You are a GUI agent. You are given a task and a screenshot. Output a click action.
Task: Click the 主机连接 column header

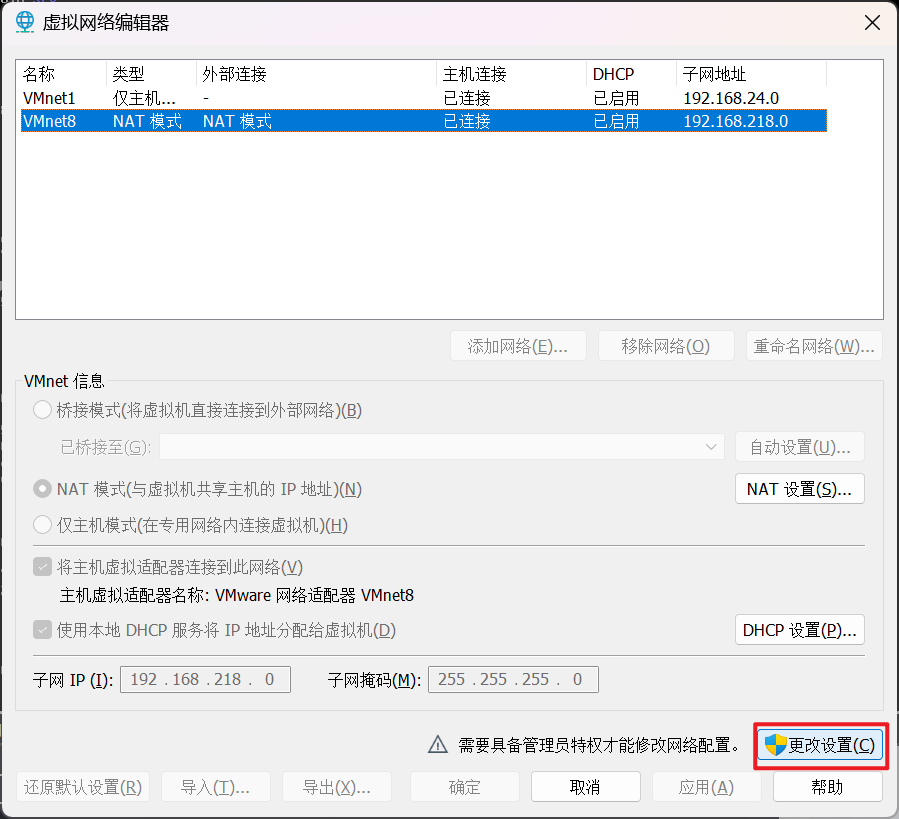pyautogui.click(x=511, y=74)
